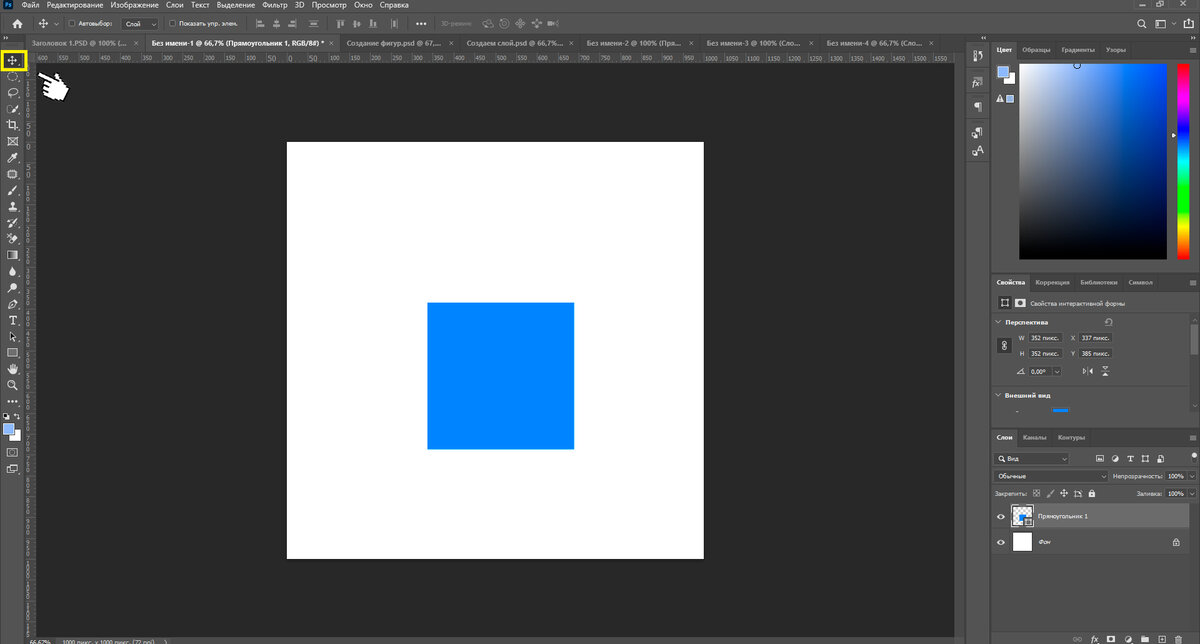Toggle lock transparent pixels icon
This screenshot has height=644, width=1200.
click(x=1036, y=494)
